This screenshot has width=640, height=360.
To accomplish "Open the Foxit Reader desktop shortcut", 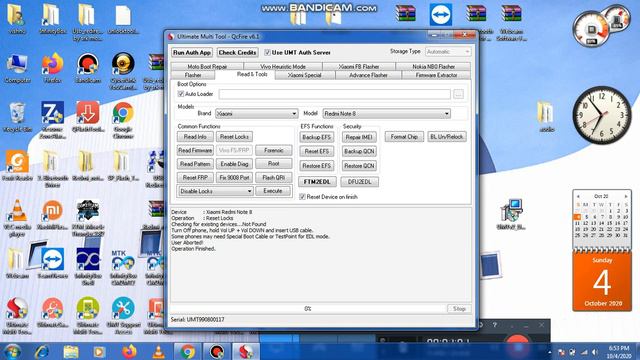I will (17, 166).
